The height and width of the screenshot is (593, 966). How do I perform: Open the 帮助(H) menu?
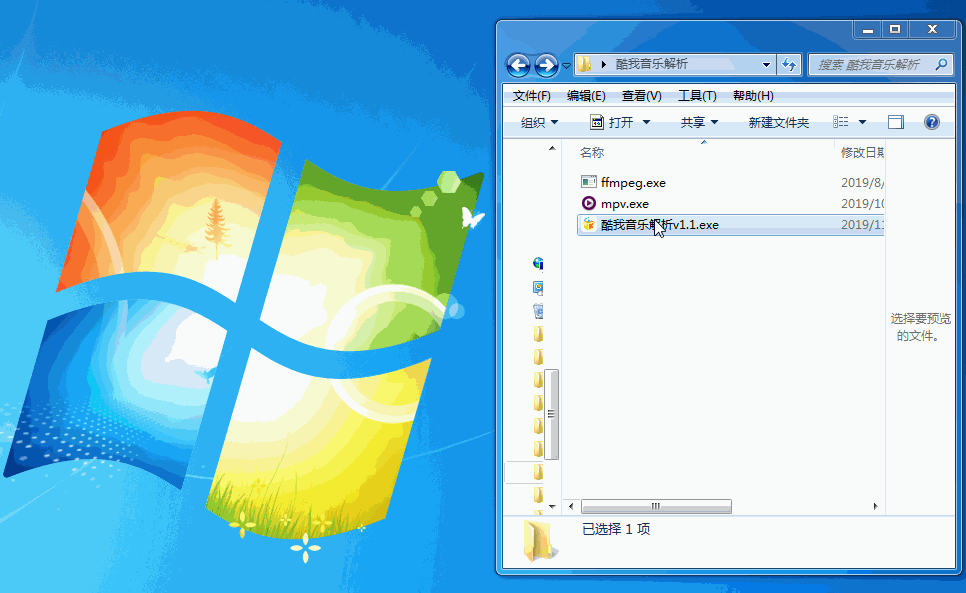[x=753, y=95]
